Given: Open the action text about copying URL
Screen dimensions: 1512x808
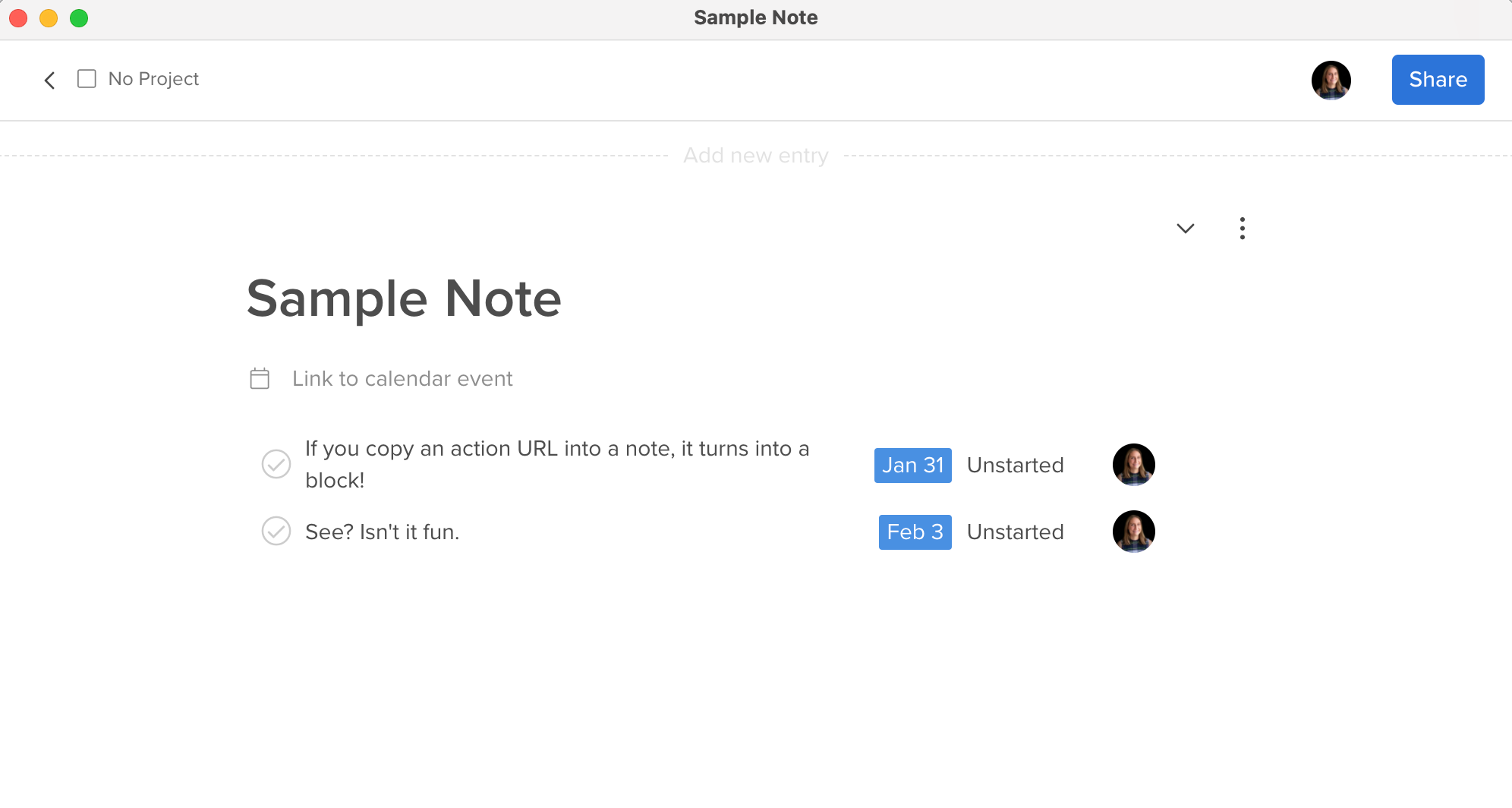Looking at the screenshot, I should click(x=557, y=464).
